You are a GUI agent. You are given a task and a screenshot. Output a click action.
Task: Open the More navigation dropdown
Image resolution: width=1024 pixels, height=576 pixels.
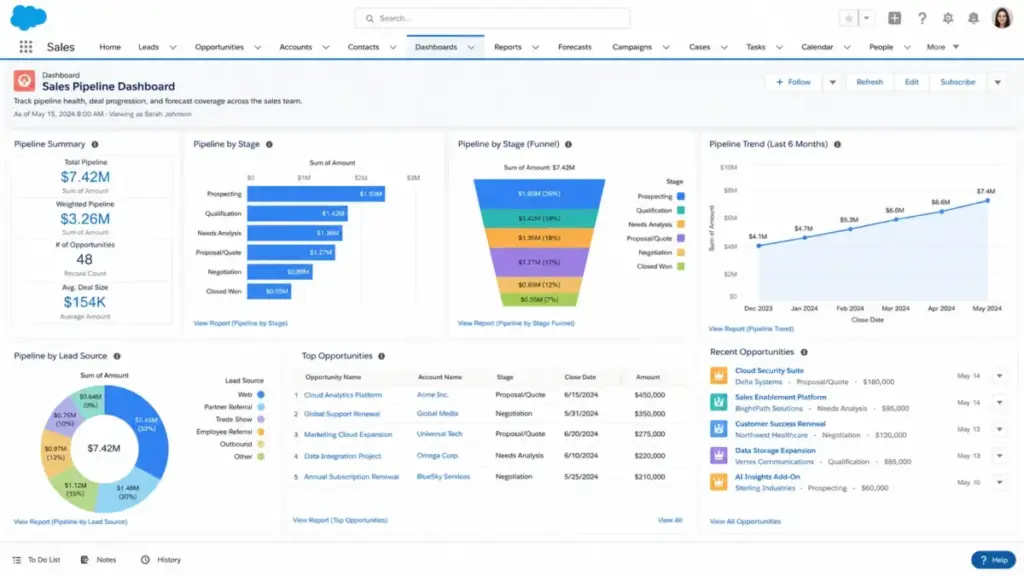coord(942,47)
